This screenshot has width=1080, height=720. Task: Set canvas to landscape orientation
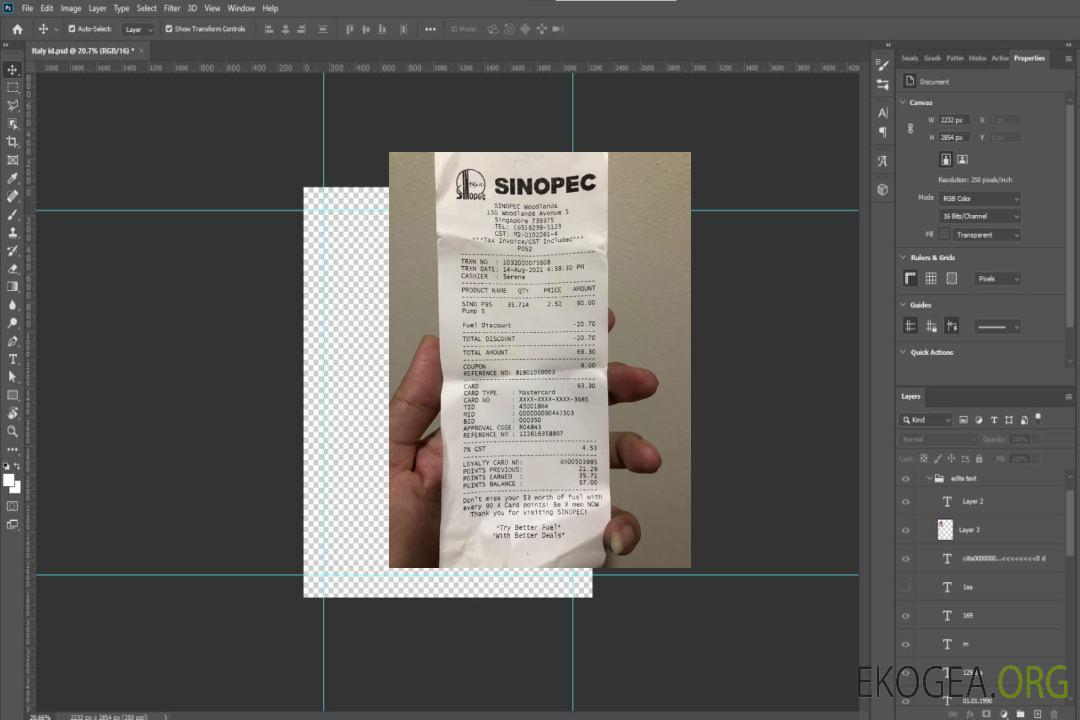[962, 159]
